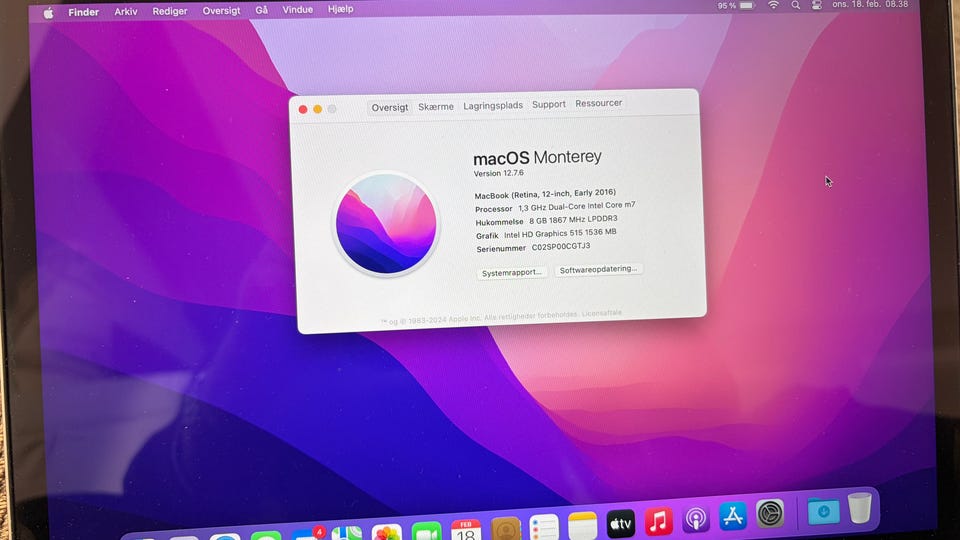Click the date and time ons. 18. feb.
The width and height of the screenshot is (960, 540).
click(x=870, y=4)
